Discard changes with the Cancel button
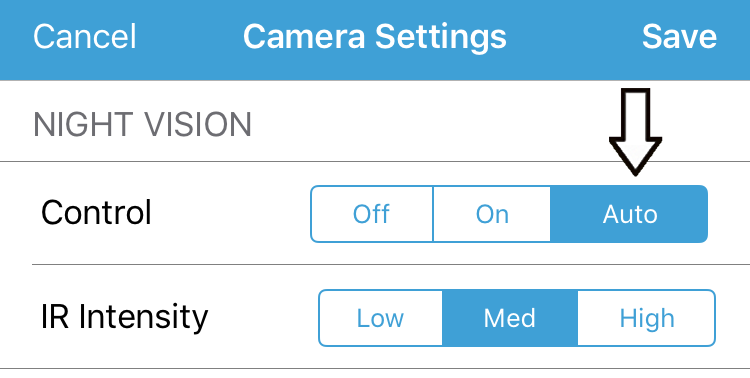The image size is (750, 378). 85,36
